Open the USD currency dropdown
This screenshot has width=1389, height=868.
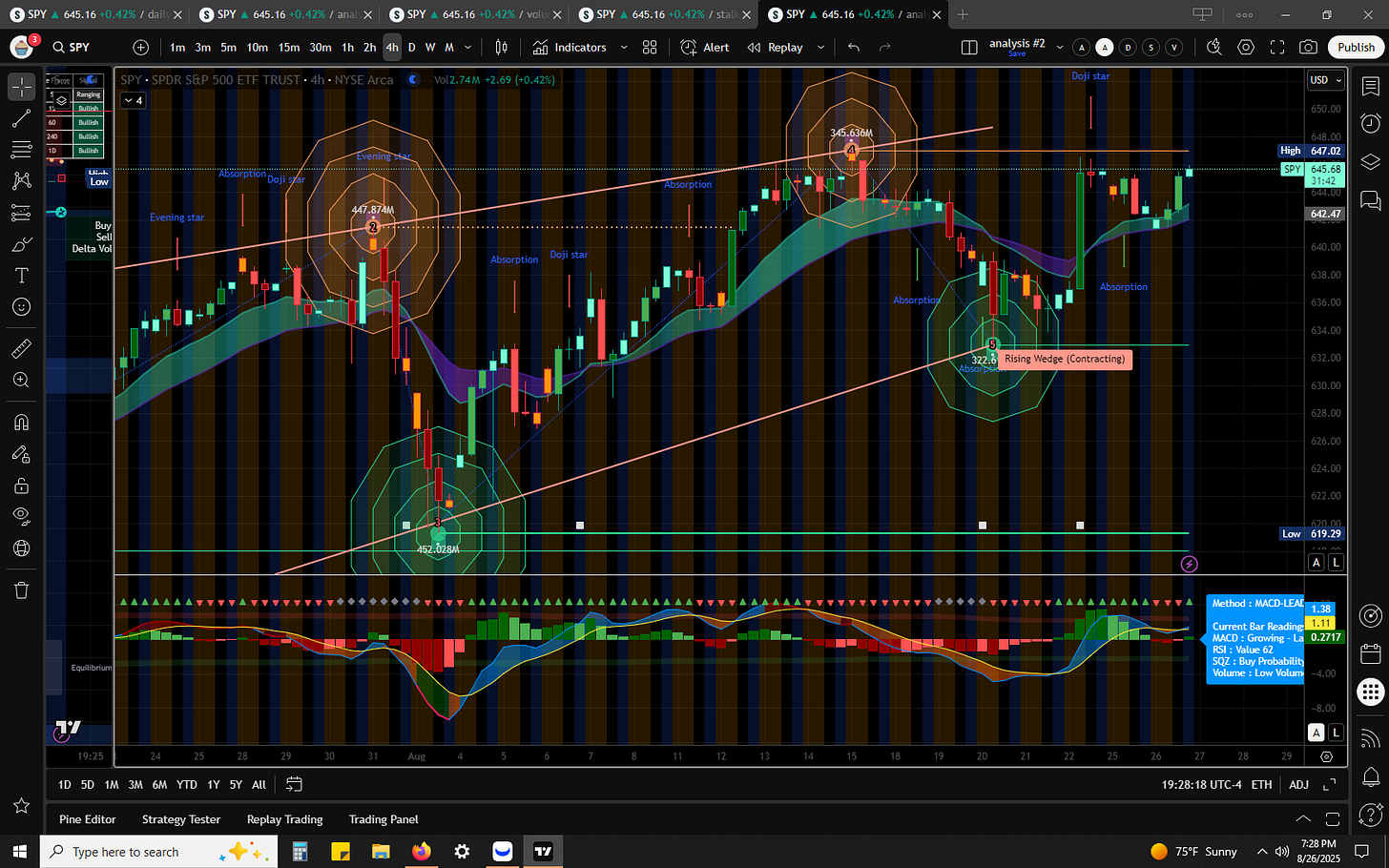tap(1325, 80)
